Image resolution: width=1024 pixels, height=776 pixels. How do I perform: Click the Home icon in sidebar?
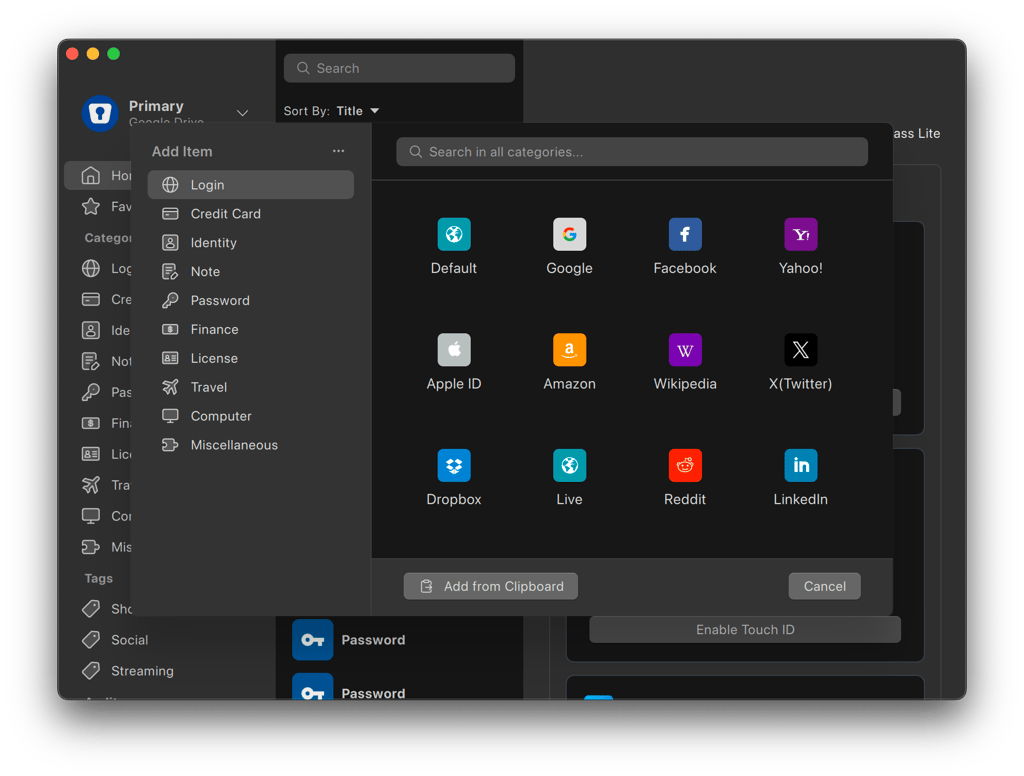[91, 175]
